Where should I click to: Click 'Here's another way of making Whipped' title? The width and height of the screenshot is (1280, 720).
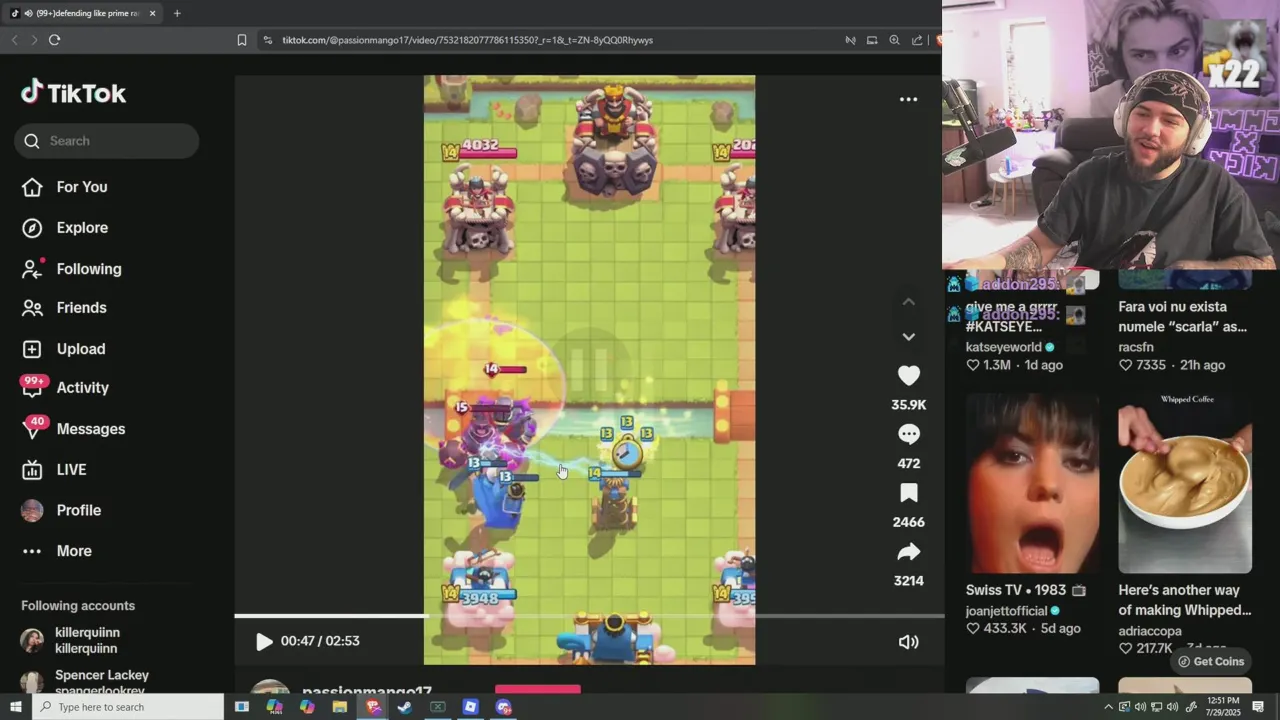1185,600
